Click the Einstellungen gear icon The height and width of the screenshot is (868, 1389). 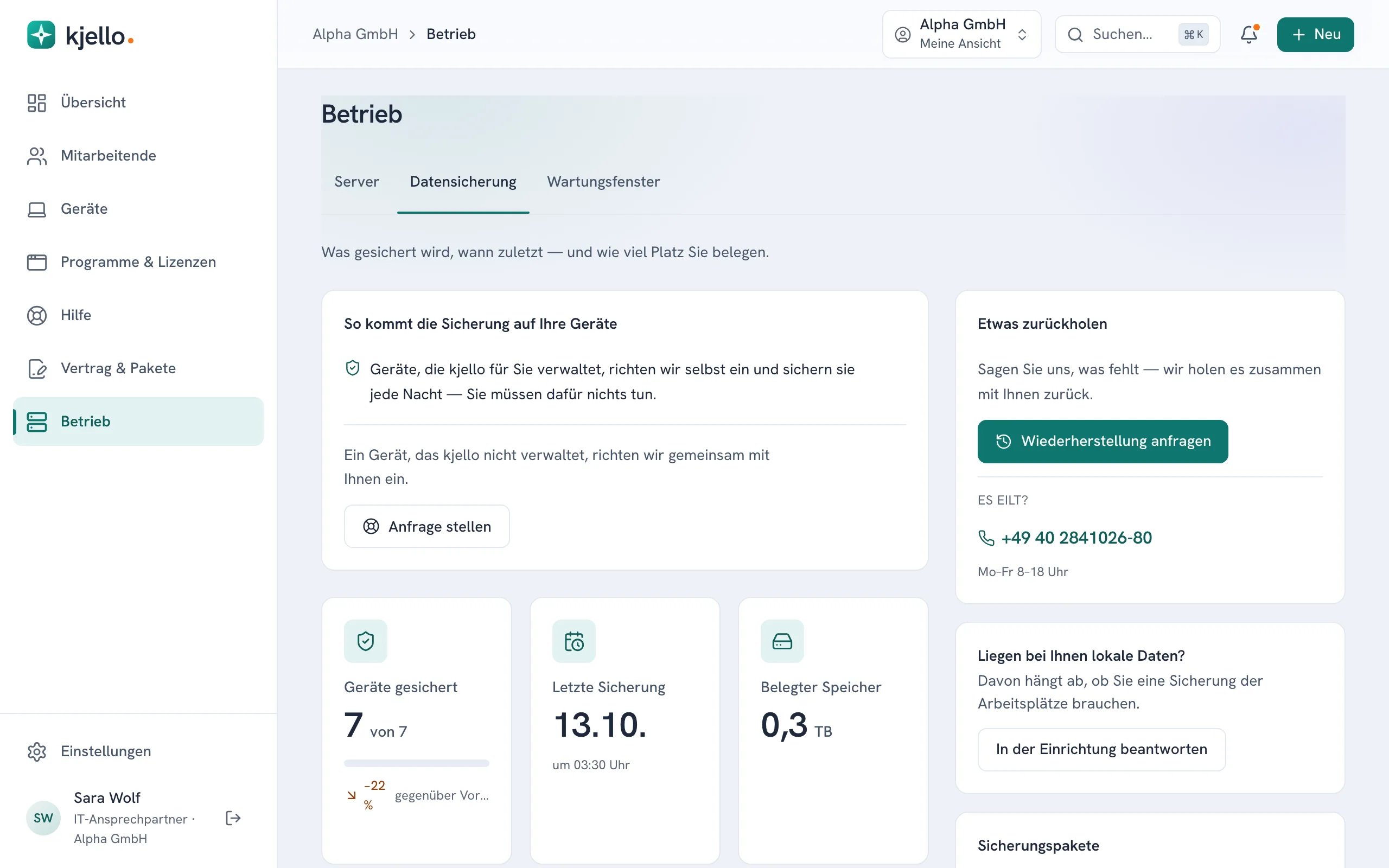[37, 751]
